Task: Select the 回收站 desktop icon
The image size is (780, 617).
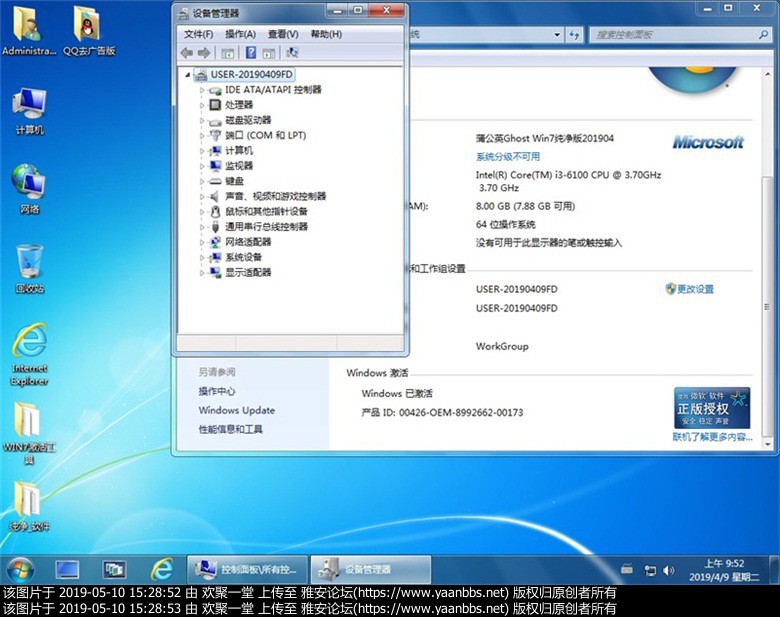Action: tap(29, 268)
